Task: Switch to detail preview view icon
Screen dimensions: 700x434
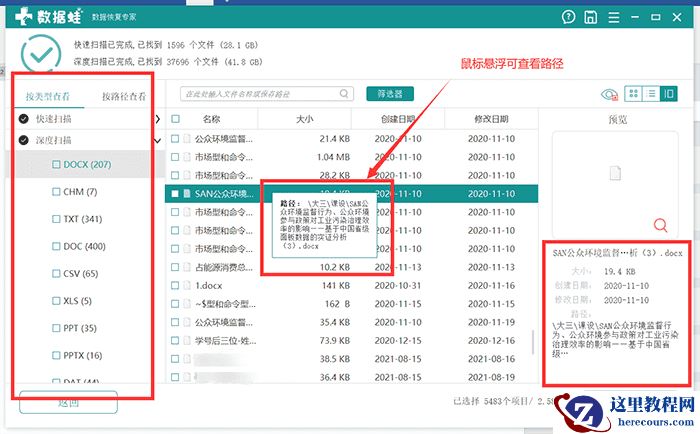Action: point(668,94)
